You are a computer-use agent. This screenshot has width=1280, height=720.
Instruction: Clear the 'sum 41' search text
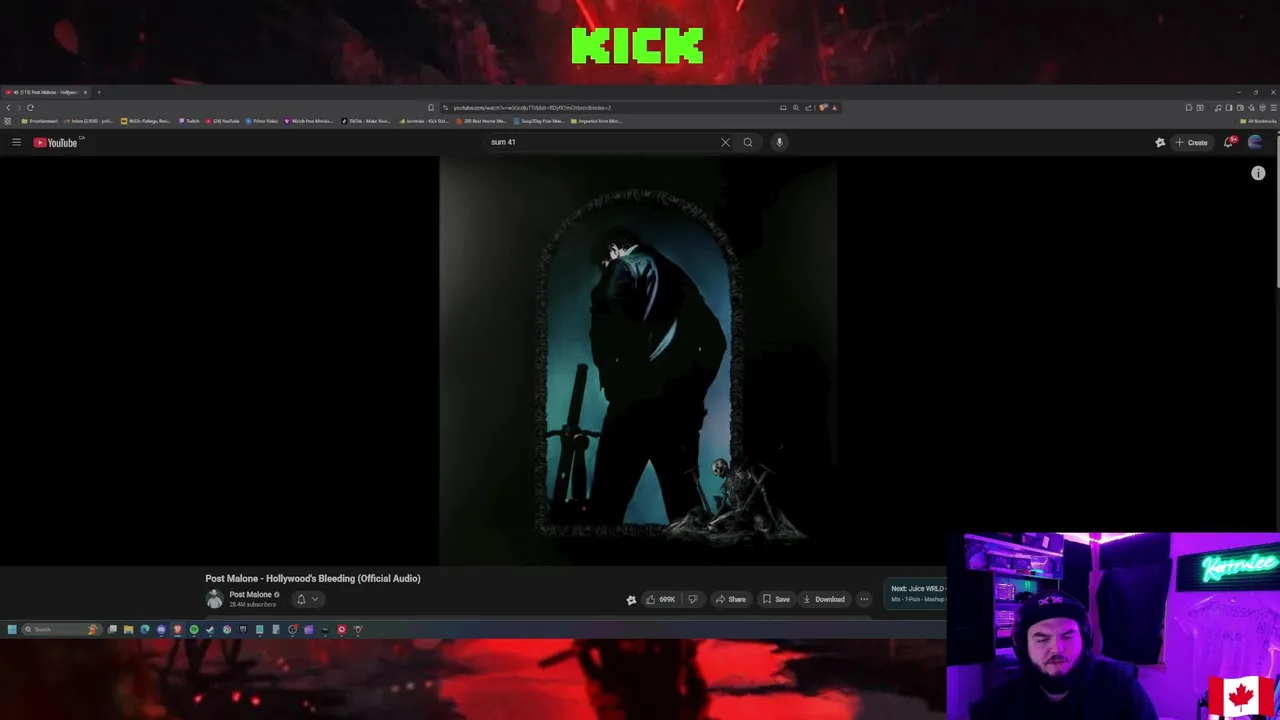[725, 142]
